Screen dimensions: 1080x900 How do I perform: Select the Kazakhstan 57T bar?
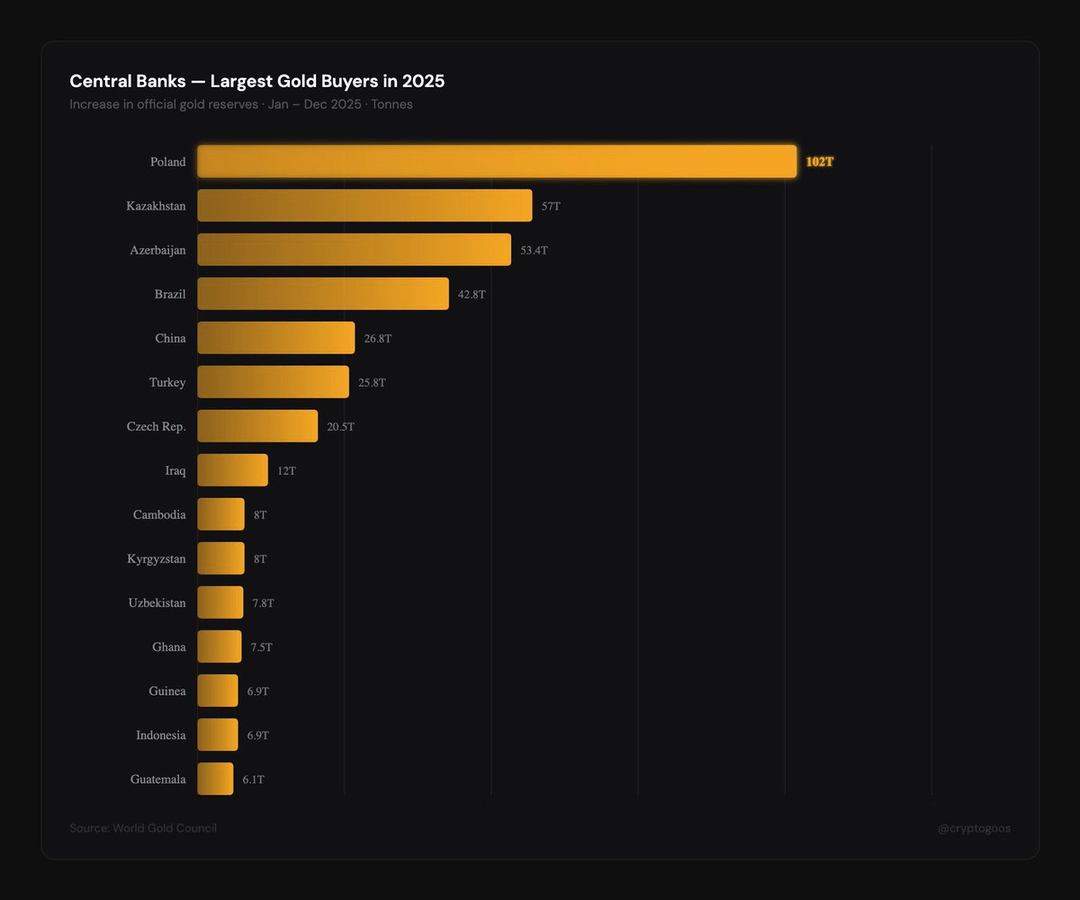[364, 205]
